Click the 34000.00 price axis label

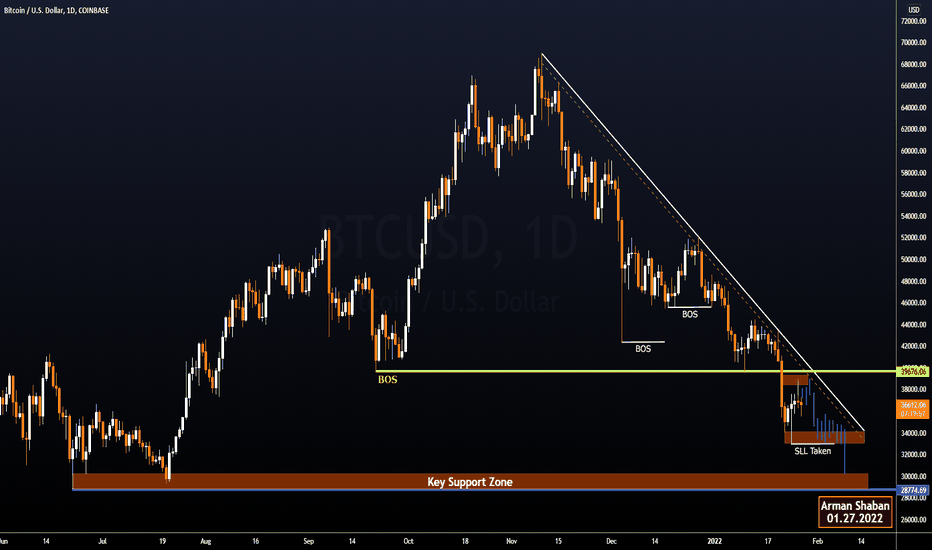tap(914, 433)
